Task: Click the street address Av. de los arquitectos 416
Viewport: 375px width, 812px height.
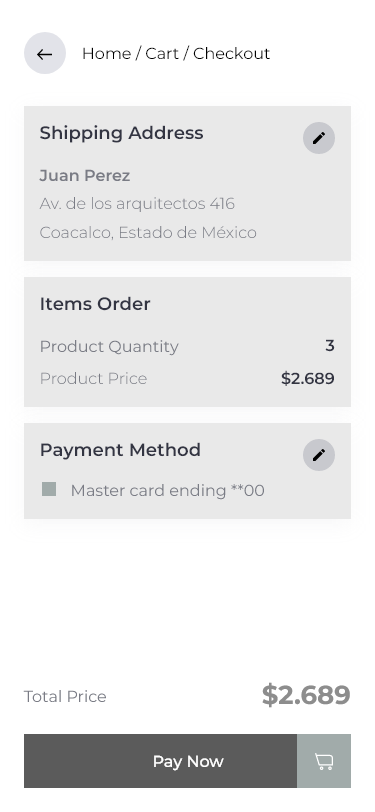Action: [x=137, y=204]
